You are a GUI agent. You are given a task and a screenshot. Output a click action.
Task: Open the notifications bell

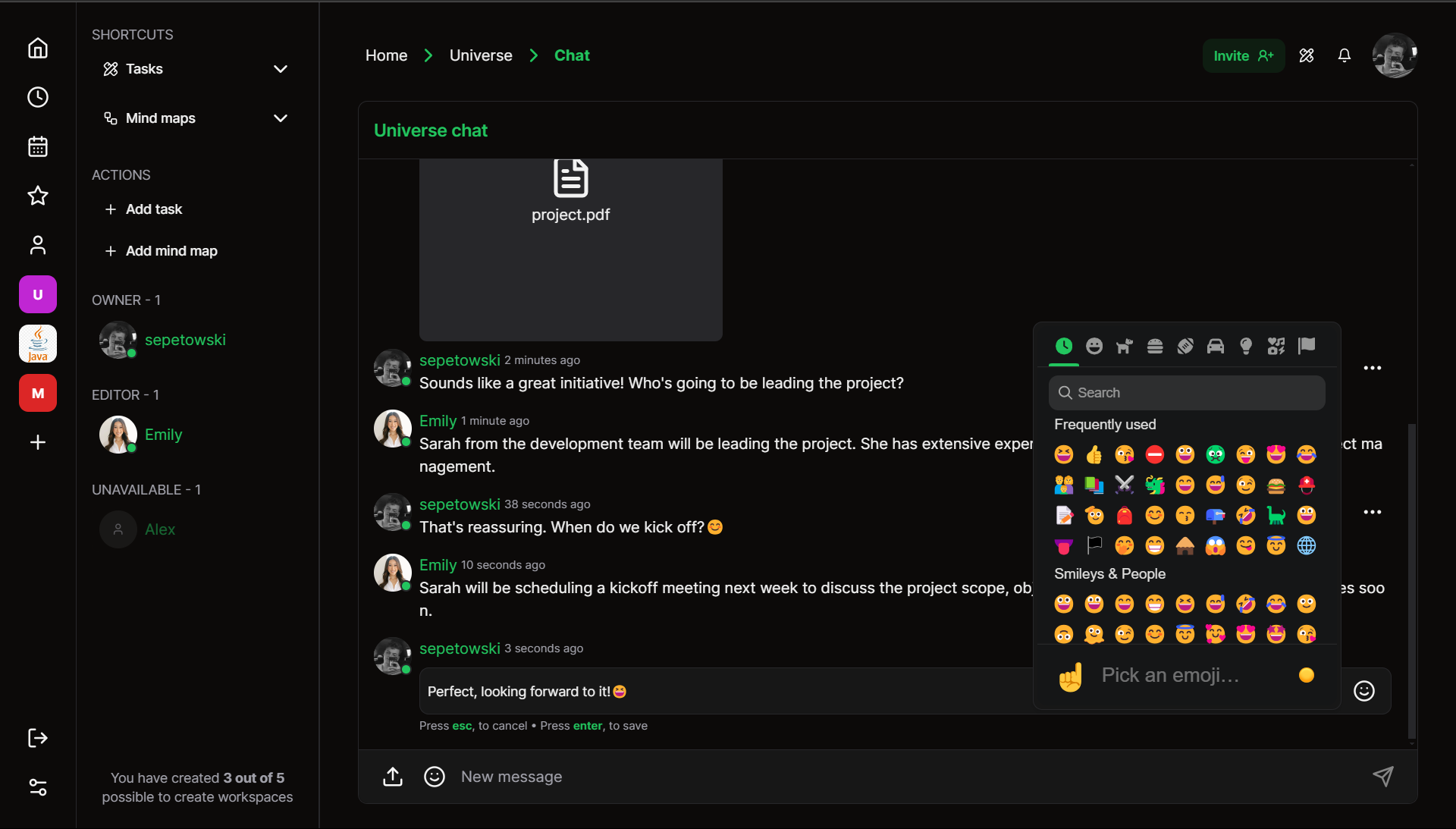click(1344, 55)
